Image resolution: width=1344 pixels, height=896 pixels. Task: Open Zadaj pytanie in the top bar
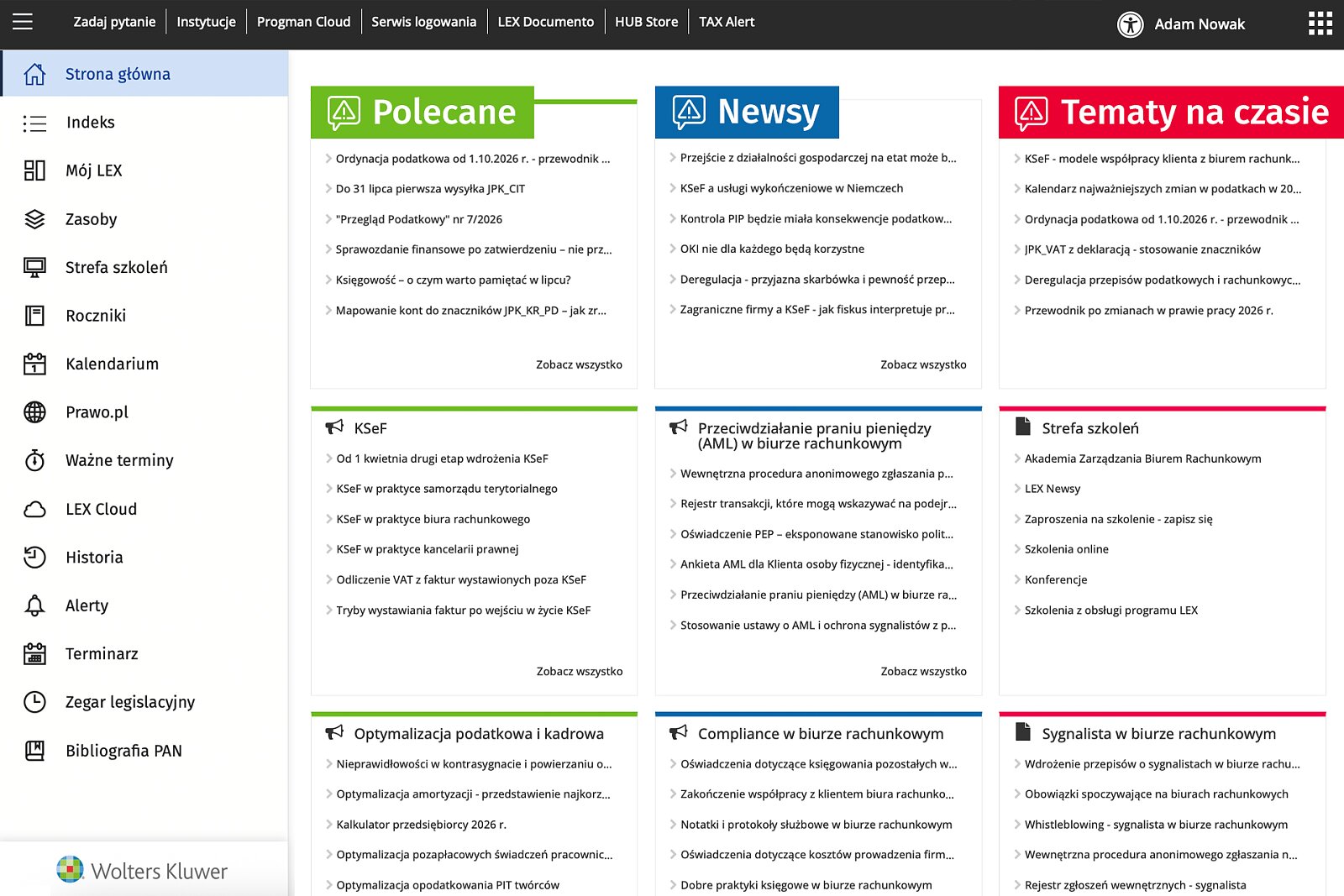(x=114, y=22)
